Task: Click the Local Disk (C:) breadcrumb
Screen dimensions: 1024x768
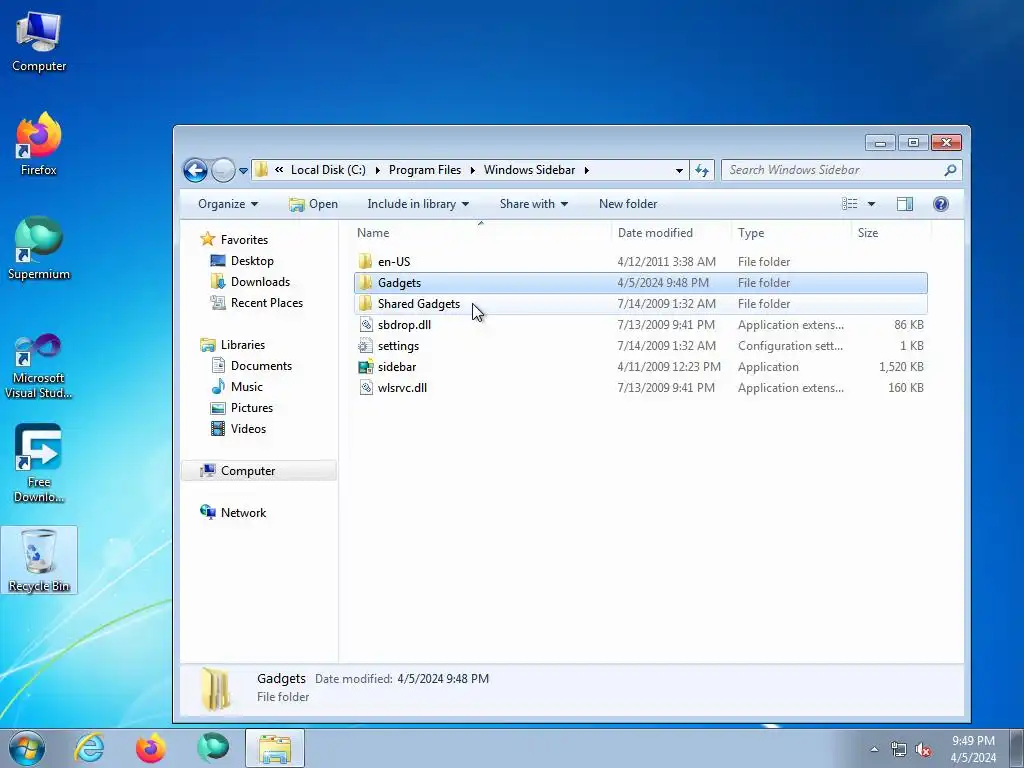Action: coord(328,170)
